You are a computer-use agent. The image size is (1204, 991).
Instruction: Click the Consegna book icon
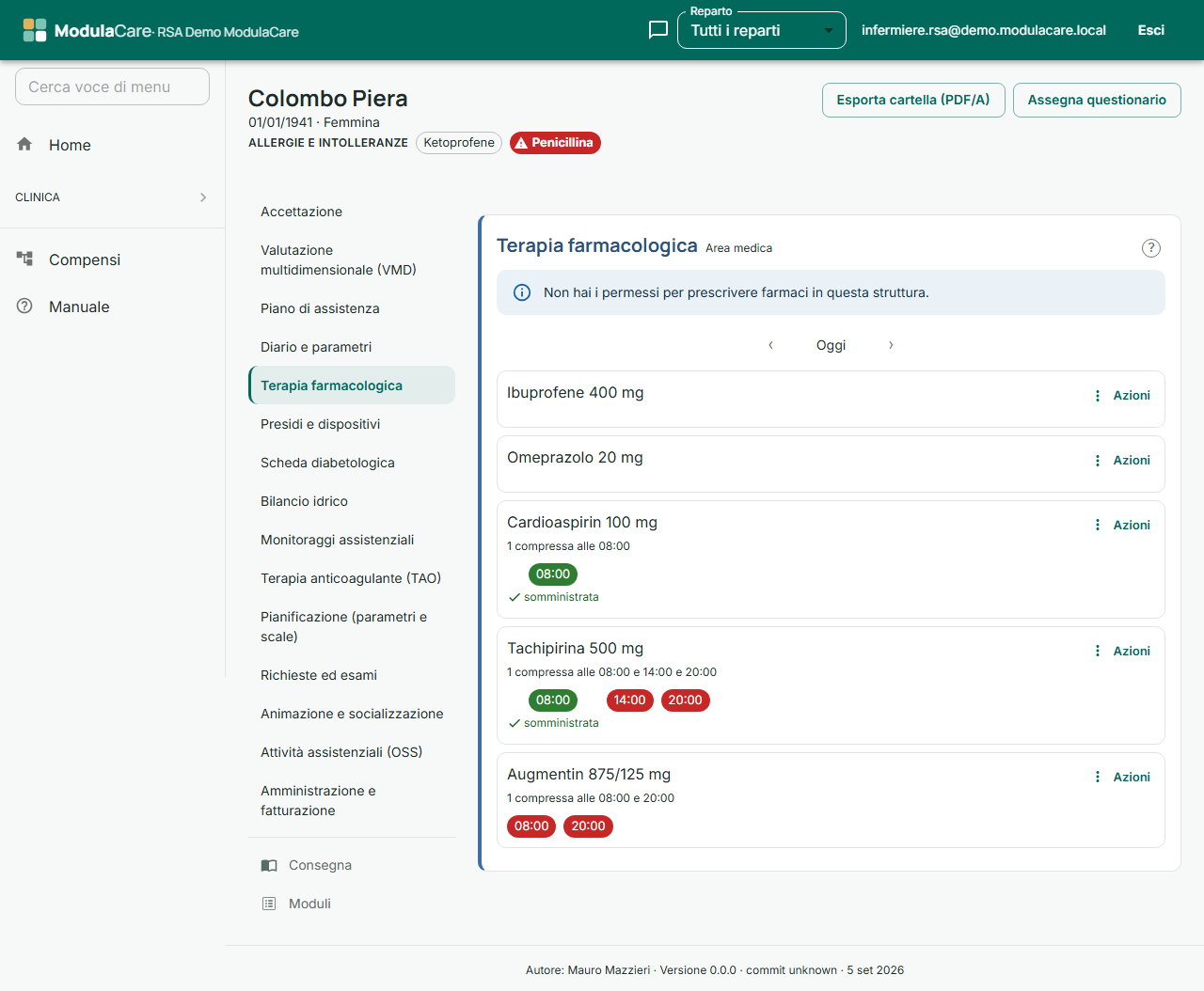tap(269, 865)
